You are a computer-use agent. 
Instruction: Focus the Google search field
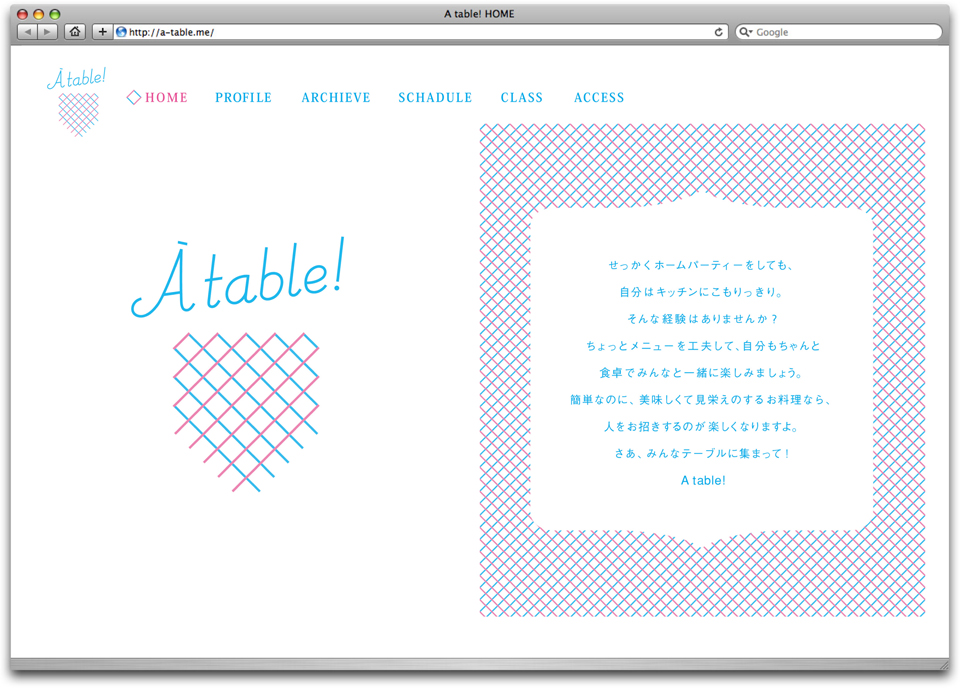839,32
